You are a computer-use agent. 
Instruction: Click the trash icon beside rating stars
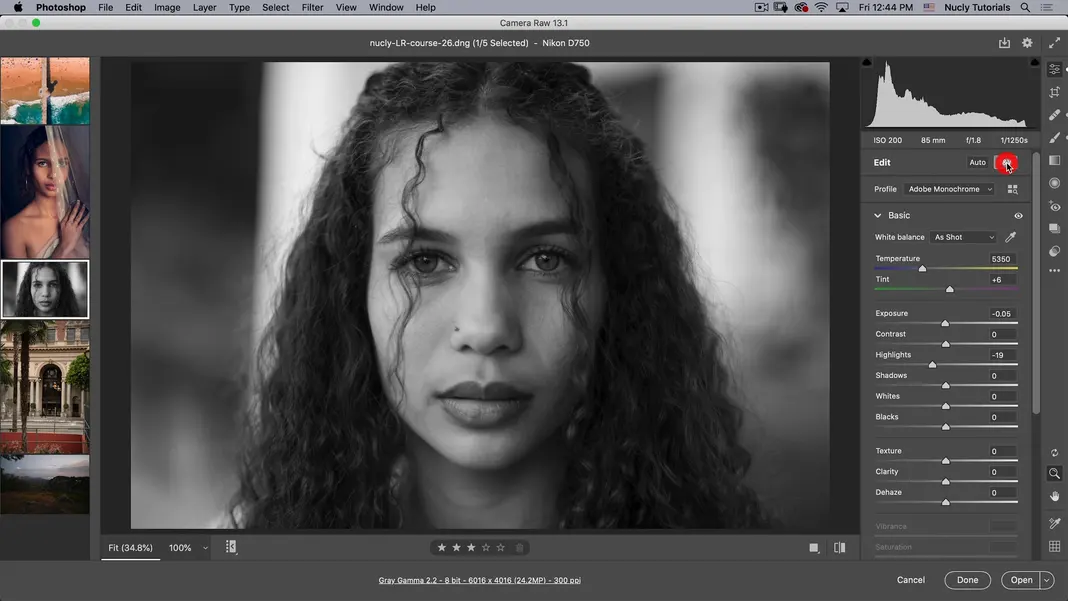[x=519, y=548]
